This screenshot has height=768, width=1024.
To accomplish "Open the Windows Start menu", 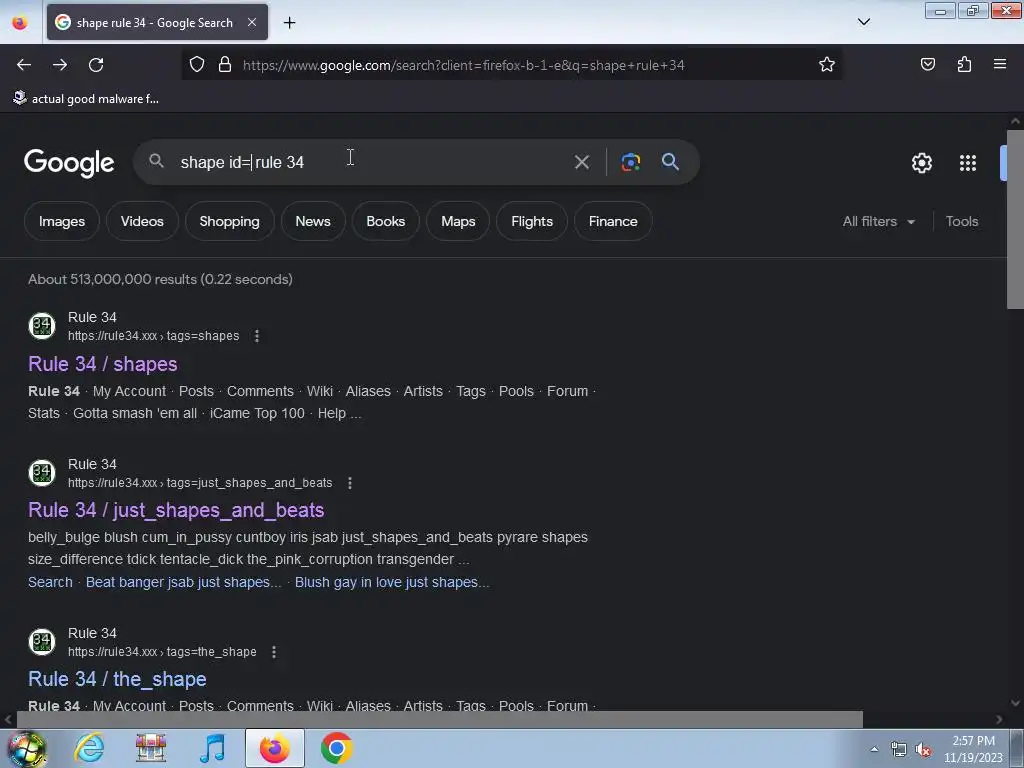I will click(26, 749).
